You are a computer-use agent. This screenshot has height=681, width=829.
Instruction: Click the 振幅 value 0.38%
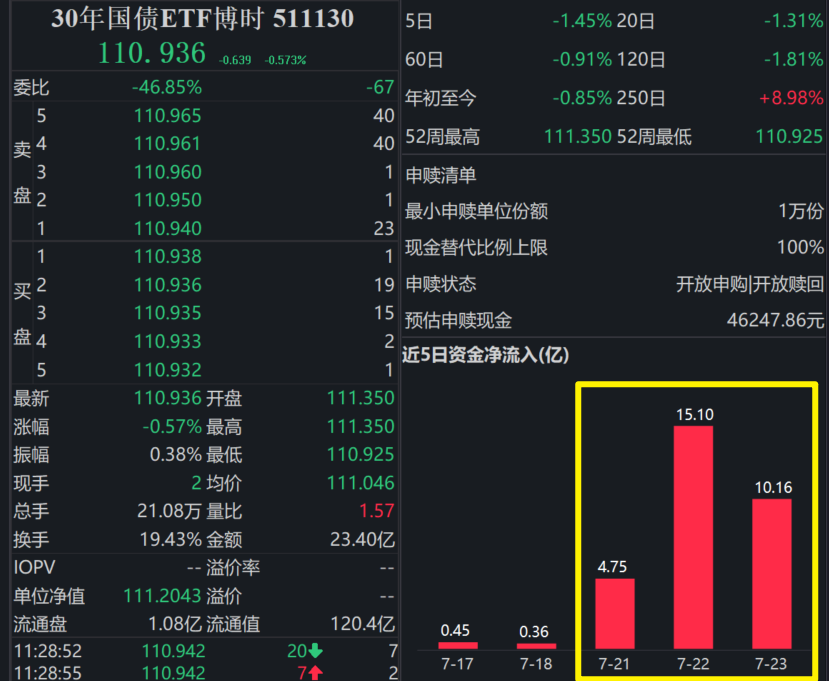coord(176,455)
